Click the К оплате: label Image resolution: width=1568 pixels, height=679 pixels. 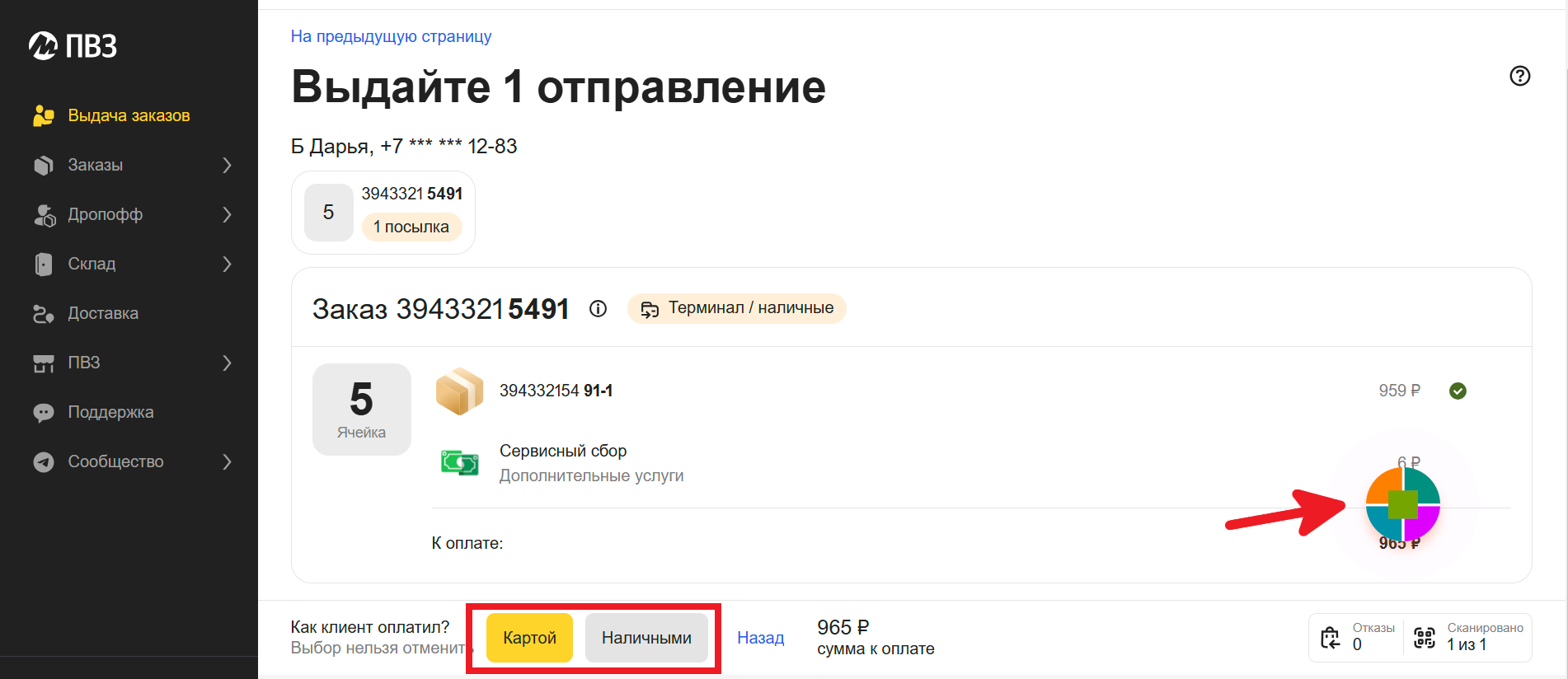(467, 543)
